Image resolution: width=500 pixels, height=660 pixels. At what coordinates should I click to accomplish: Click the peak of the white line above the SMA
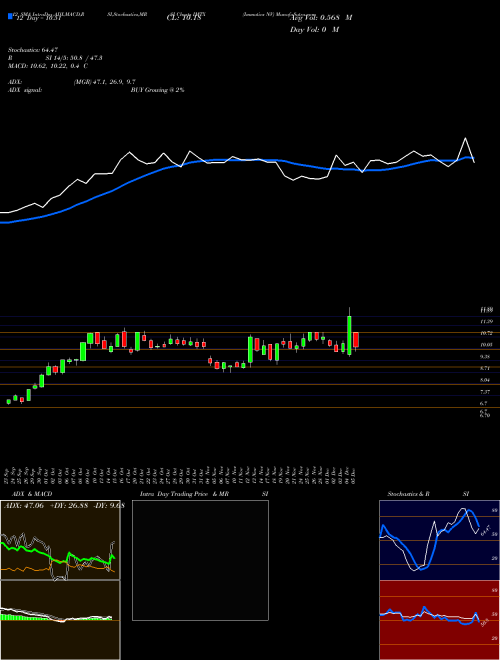(x=465, y=138)
